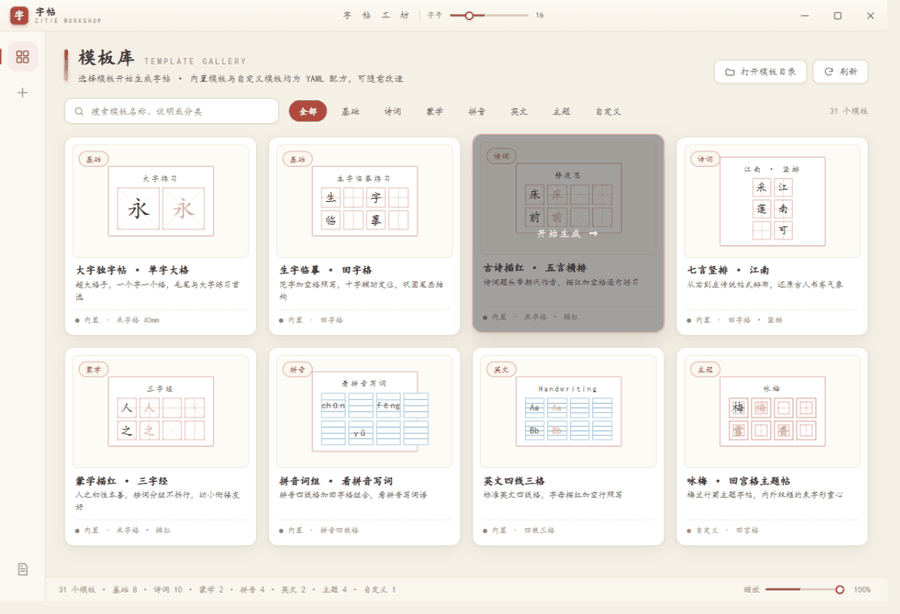
Task: Select the 英文四线三格 template card
Action: tap(568, 446)
